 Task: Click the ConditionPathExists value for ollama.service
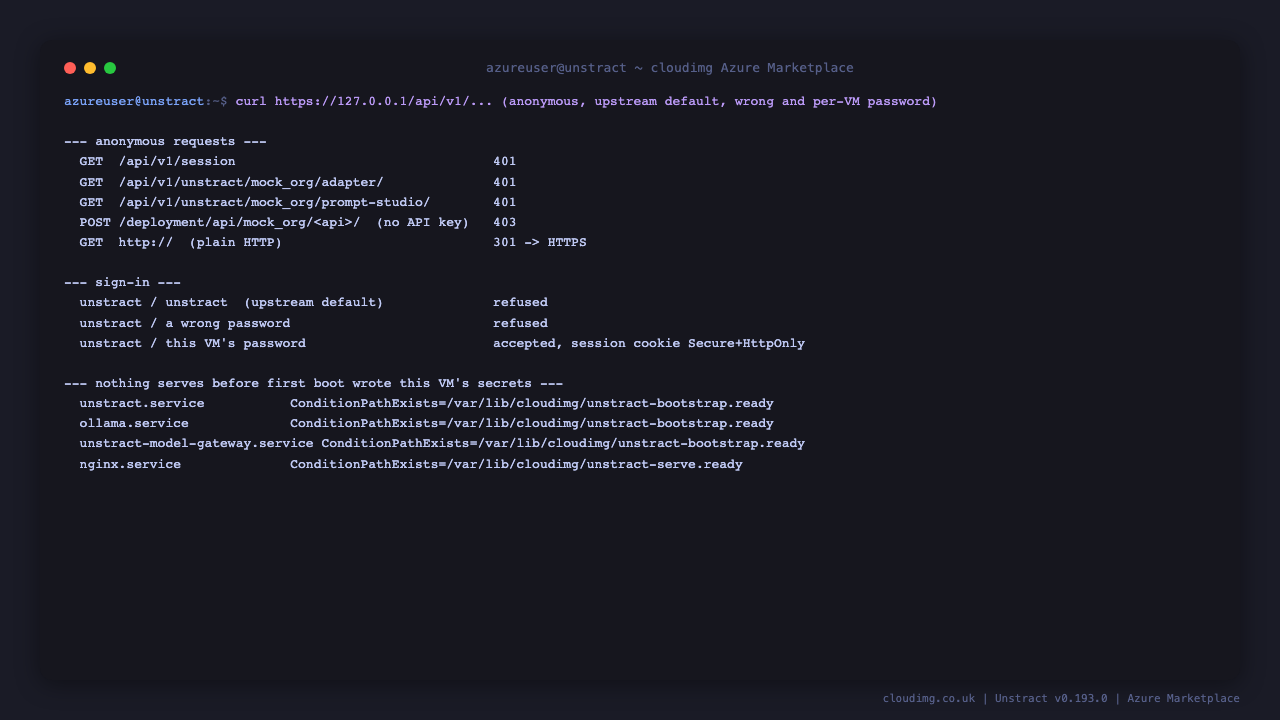pos(532,423)
